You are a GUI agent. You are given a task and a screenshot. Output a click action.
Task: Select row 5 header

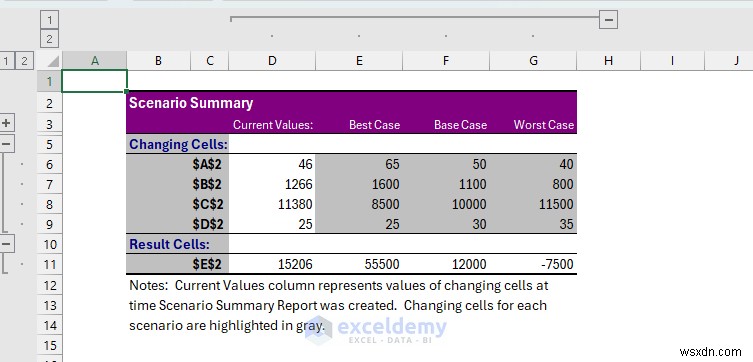50,144
